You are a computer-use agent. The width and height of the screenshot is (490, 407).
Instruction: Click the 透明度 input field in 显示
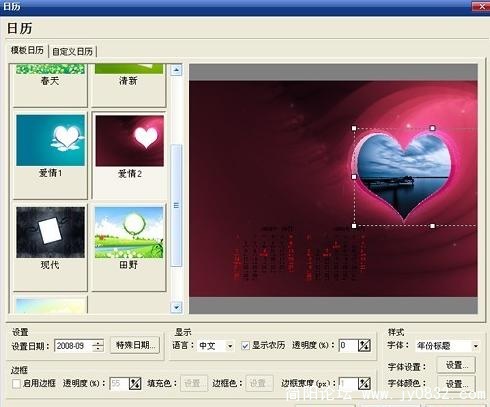(348, 345)
